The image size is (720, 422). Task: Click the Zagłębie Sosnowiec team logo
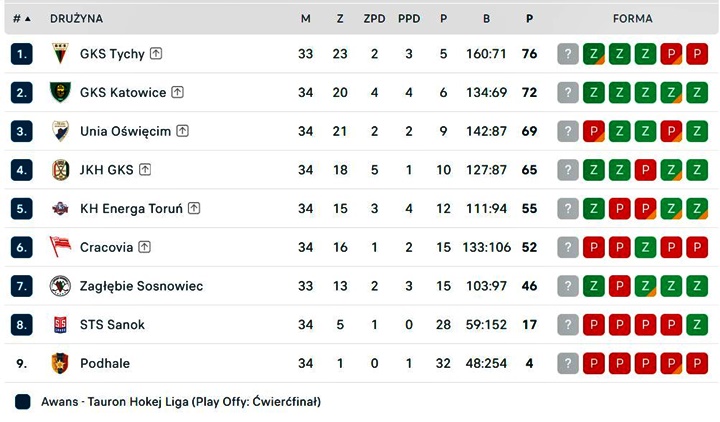60,286
